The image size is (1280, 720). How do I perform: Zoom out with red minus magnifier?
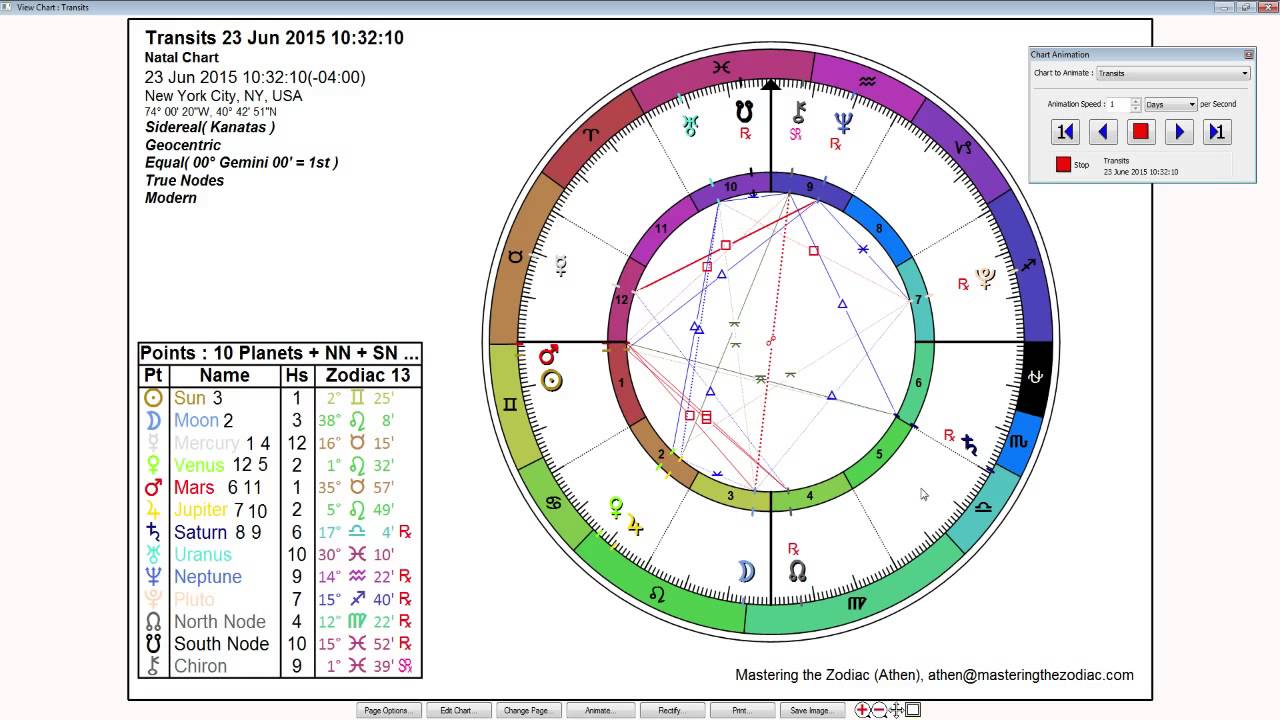[879, 710]
